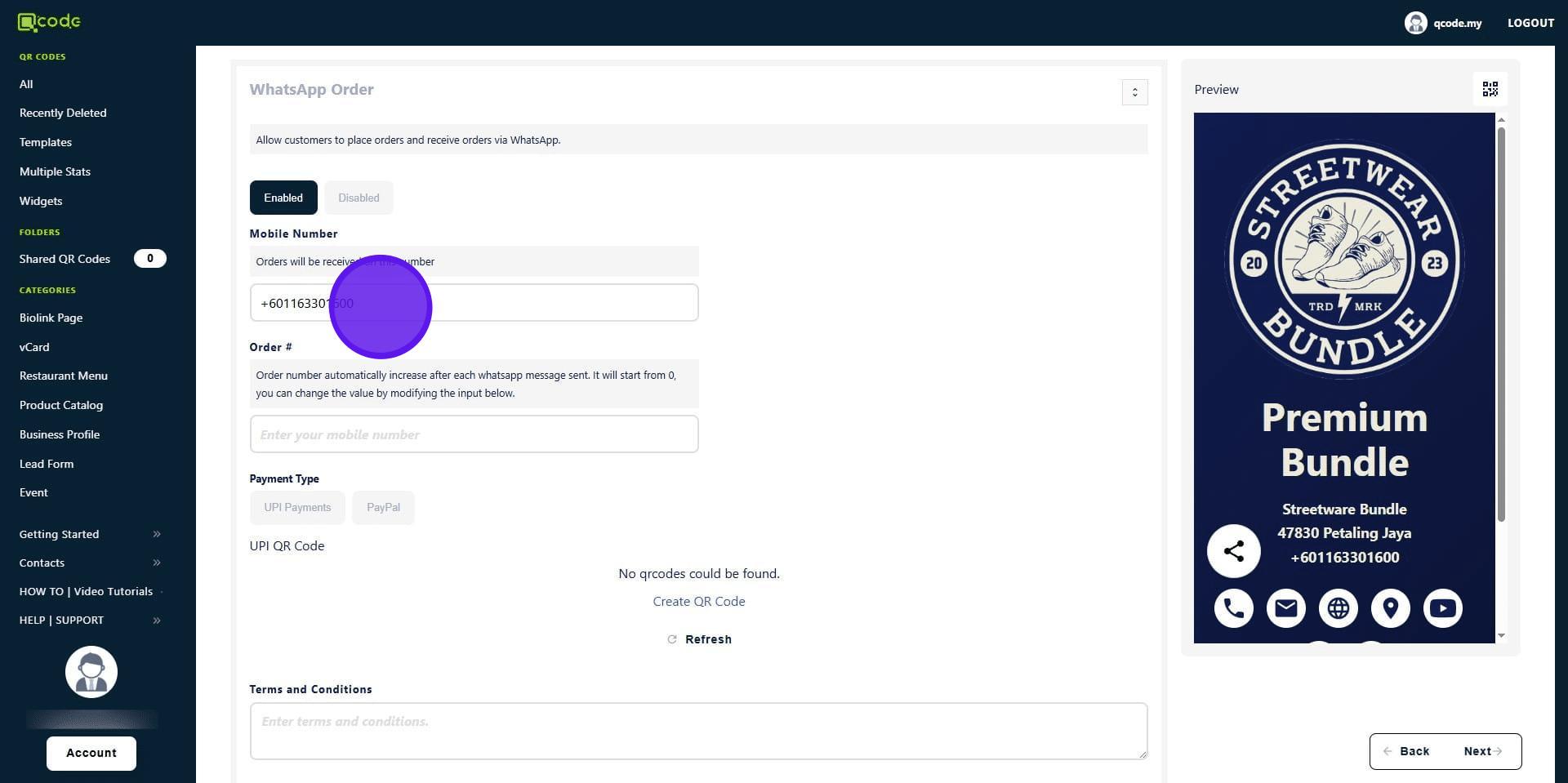Select Biolink Page category
Screen dimensions: 1568x783
click(51, 318)
